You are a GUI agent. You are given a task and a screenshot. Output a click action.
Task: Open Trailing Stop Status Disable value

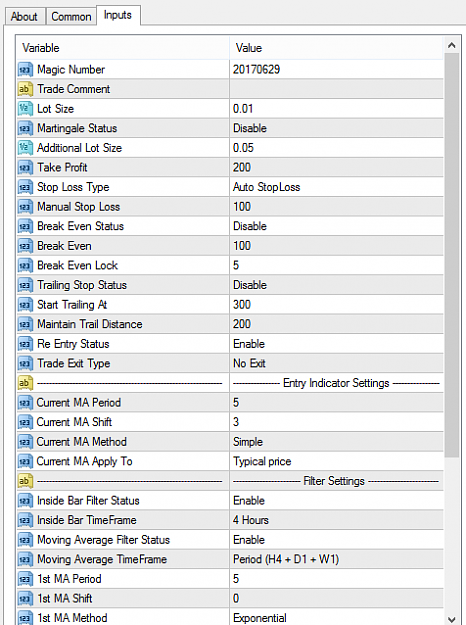336,285
